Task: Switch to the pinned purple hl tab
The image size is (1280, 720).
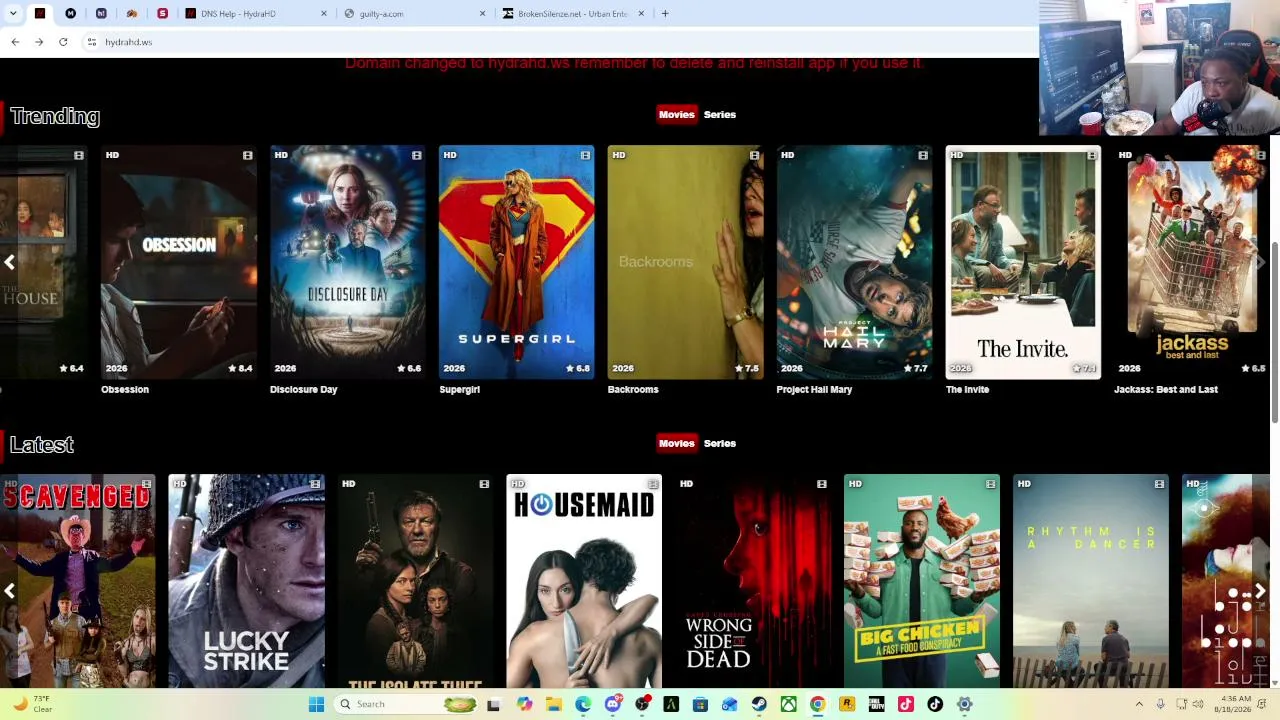Action: [x=101, y=14]
